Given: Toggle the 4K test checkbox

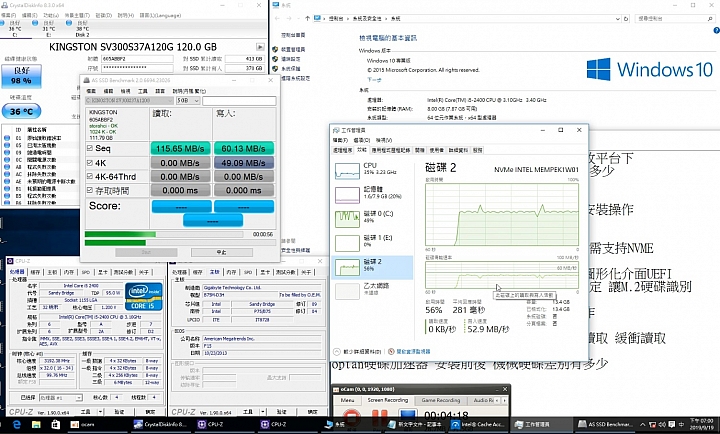Looking at the screenshot, I should click(x=90, y=162).
